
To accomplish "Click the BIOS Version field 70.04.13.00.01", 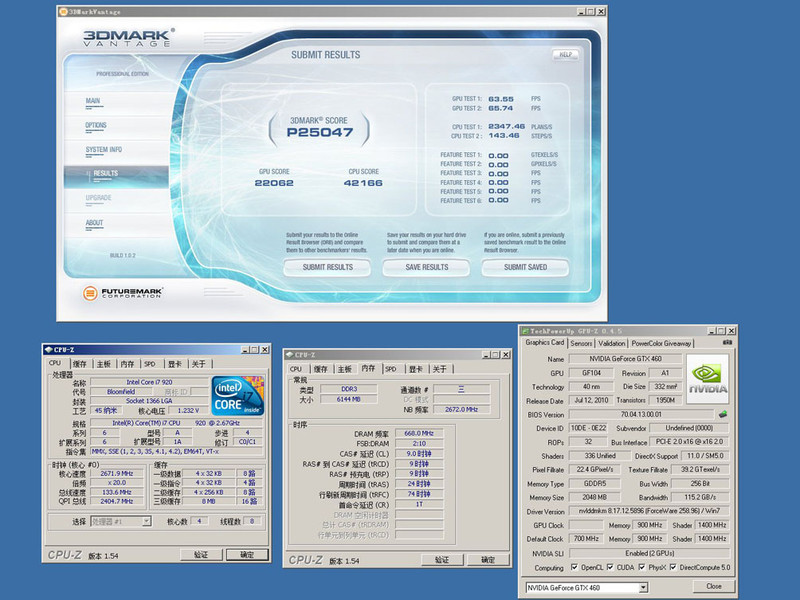I will [641, 414].
